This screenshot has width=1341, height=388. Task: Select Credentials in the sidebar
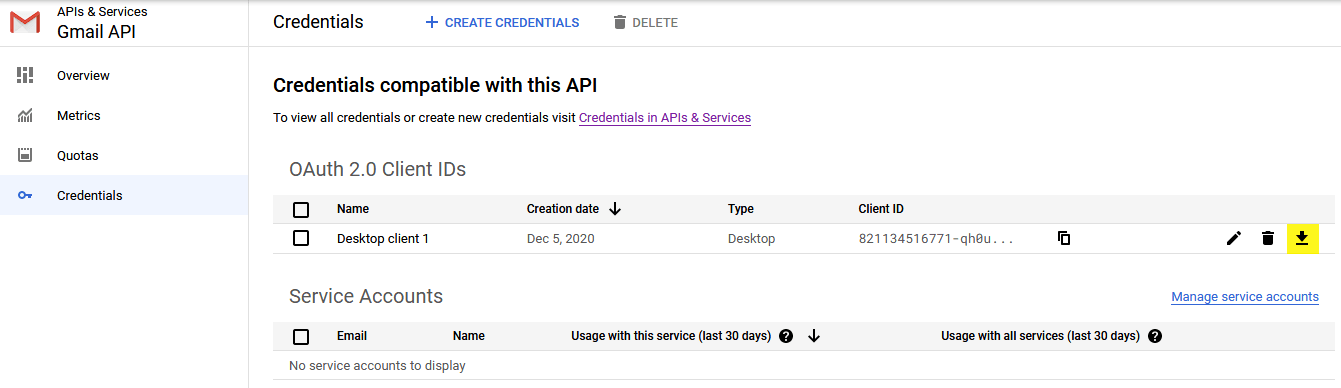(x=124, y=196)
